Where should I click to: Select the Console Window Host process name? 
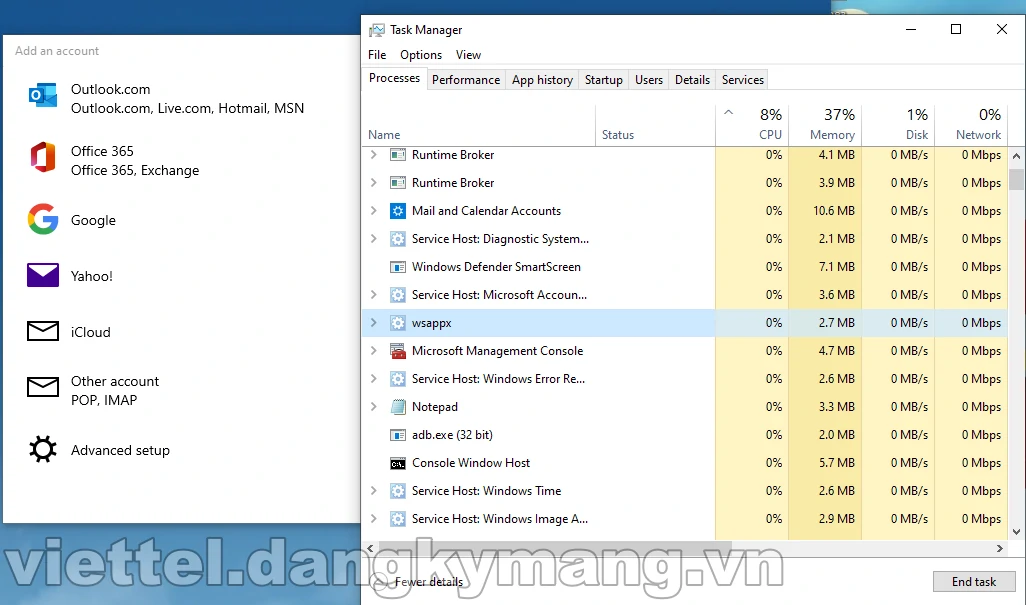[x=471, y=463]
